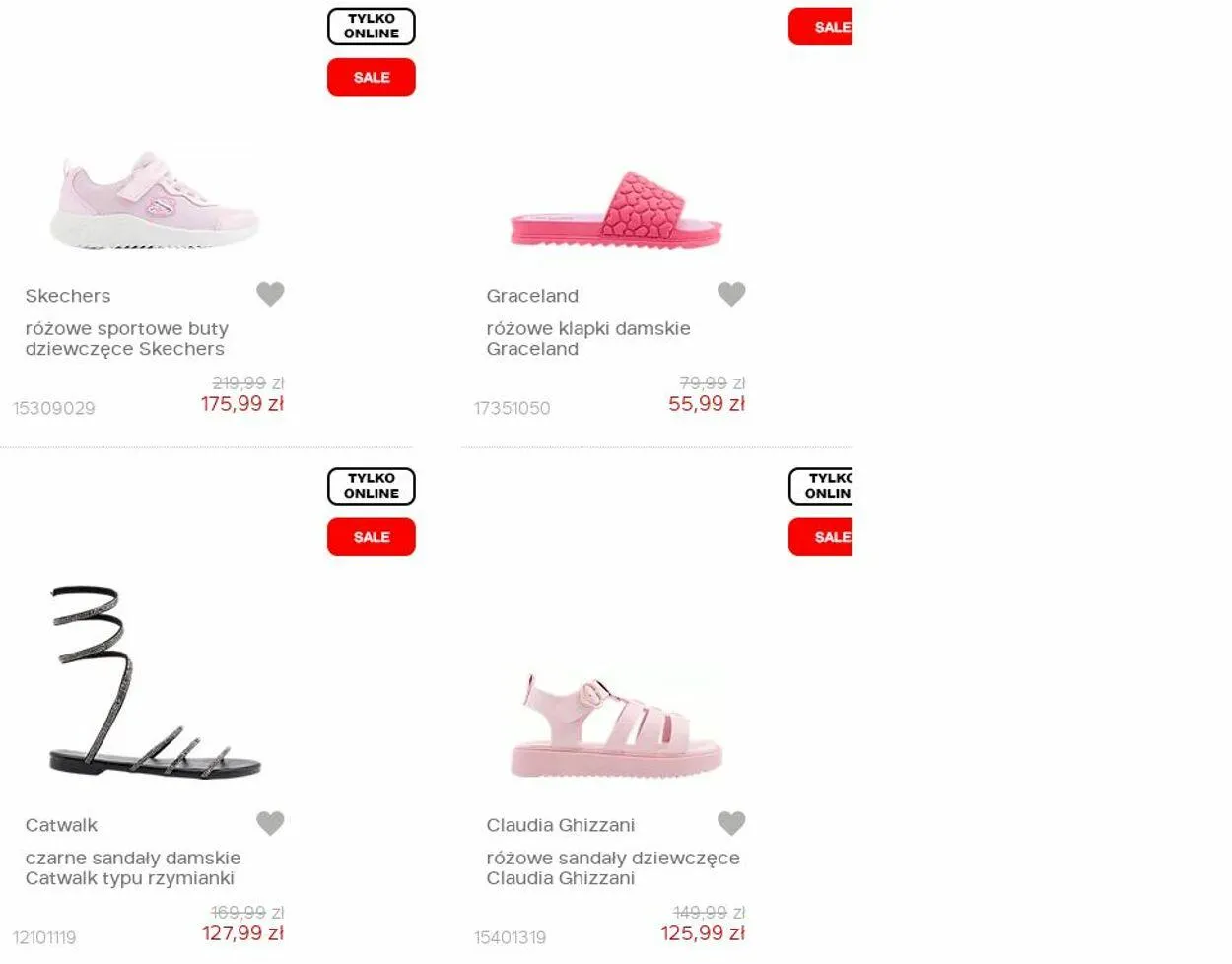
Task: Click SALE badge above Graceland slides
Action: point(820,27)
